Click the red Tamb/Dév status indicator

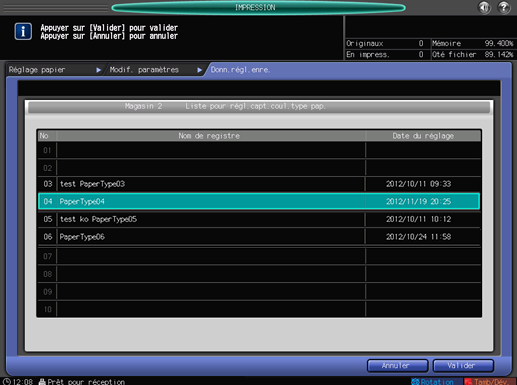(x=490, y=382)
